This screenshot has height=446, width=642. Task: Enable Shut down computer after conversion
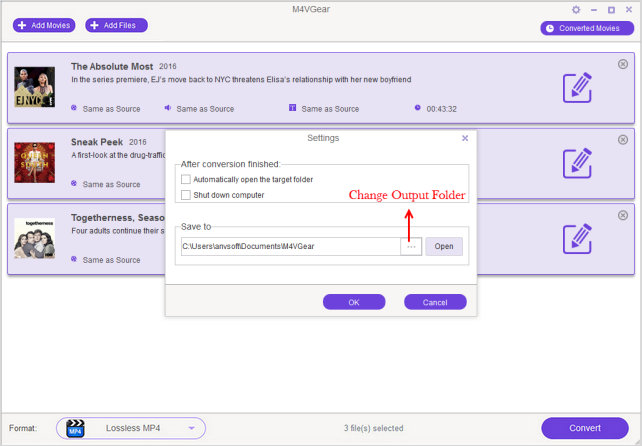[x=185, y=195]
